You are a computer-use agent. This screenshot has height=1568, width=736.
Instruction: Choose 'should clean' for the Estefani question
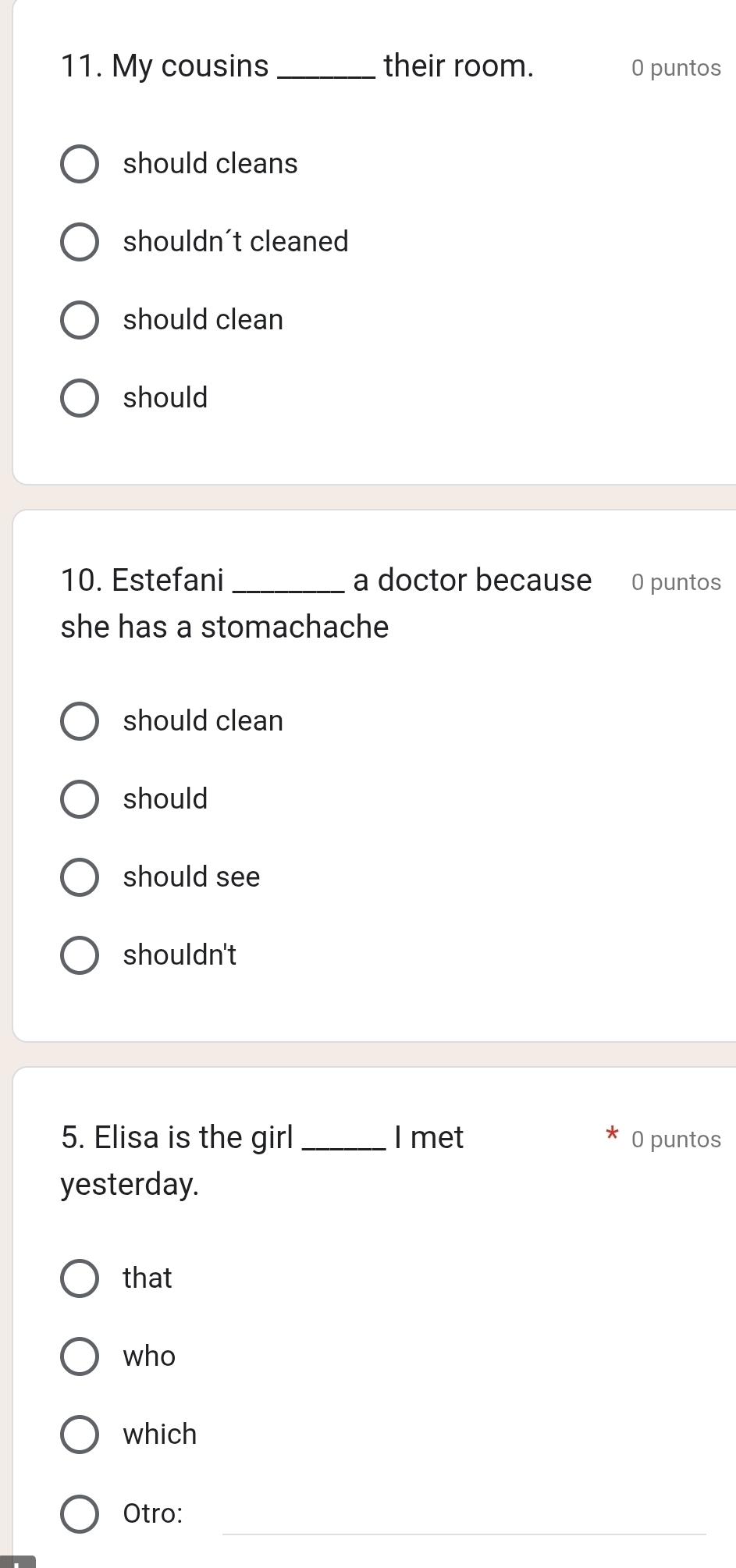click(x=80, y=721)
